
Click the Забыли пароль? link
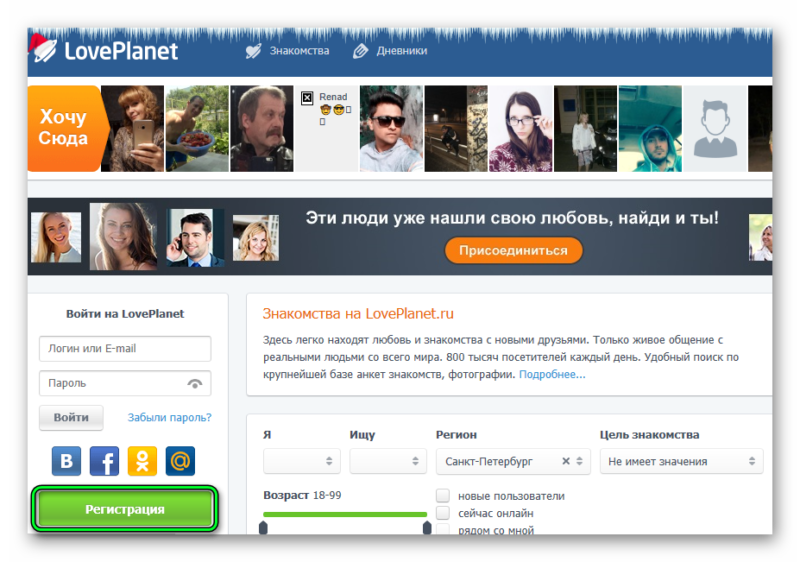tap(169, 418)
